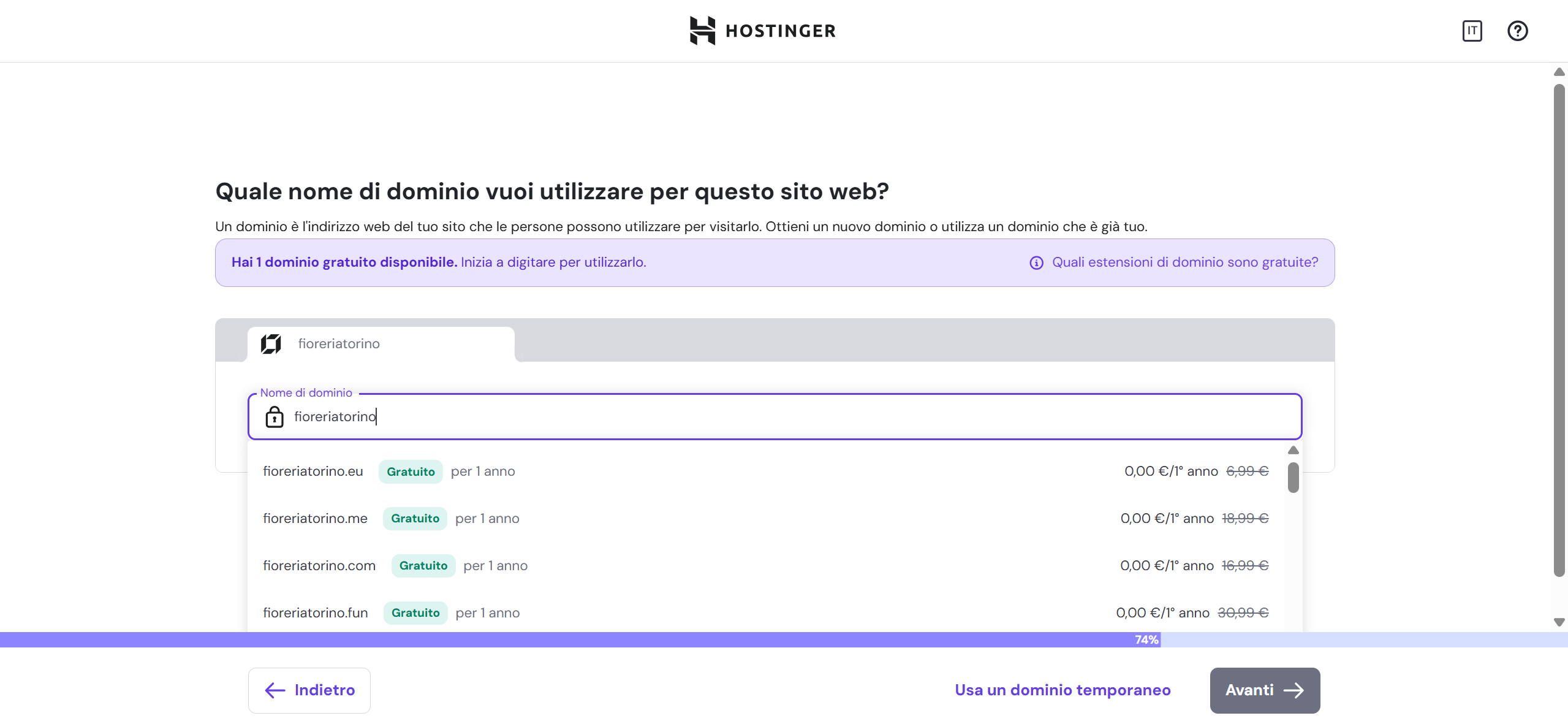Choose the fioreriatorino.me domain option
Viewport: 1568px width, 721px height.
click(x=315, y=519)
